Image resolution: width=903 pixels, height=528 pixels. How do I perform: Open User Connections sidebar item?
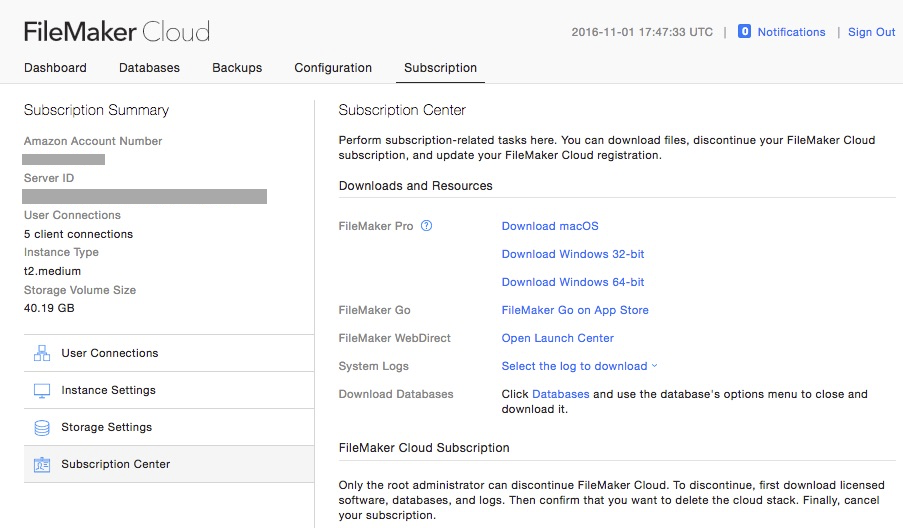click(169, 353)
